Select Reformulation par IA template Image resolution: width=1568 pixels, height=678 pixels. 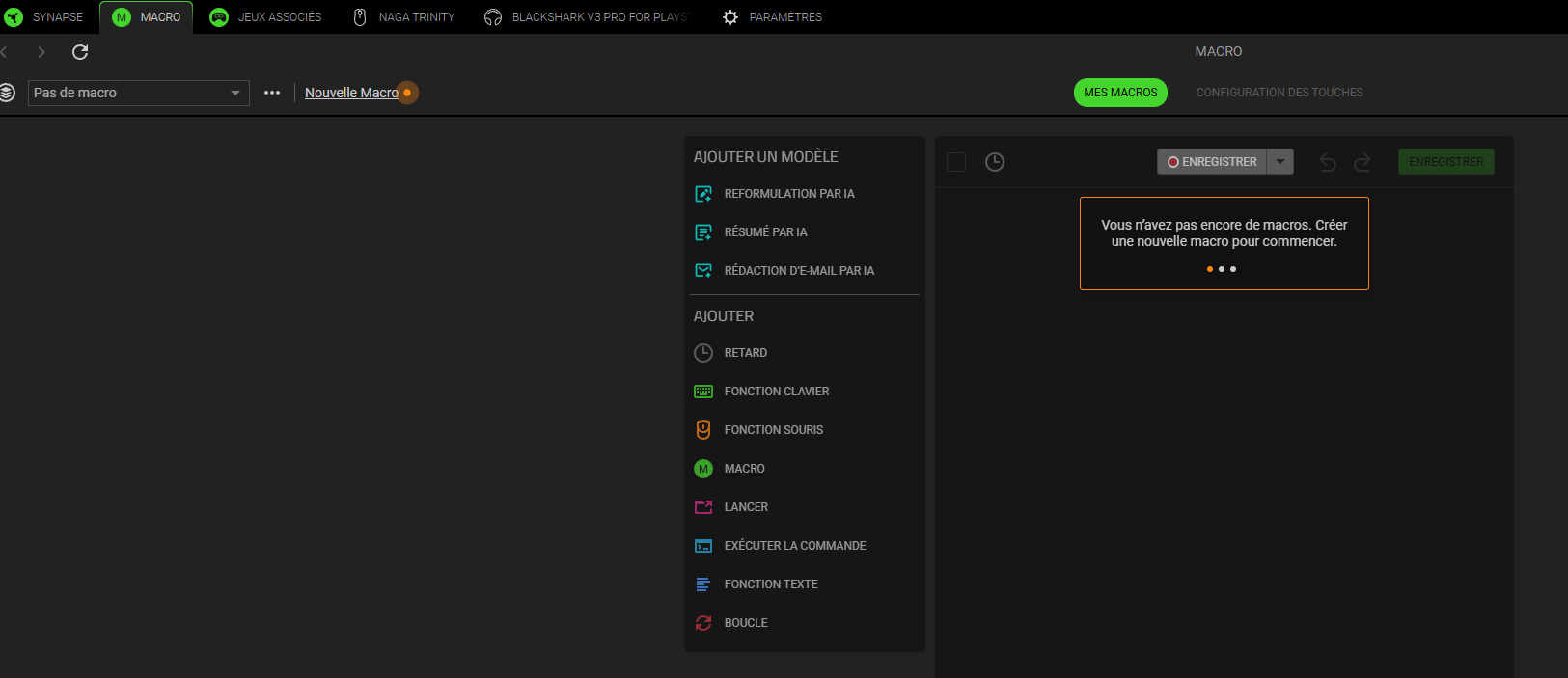774,194
